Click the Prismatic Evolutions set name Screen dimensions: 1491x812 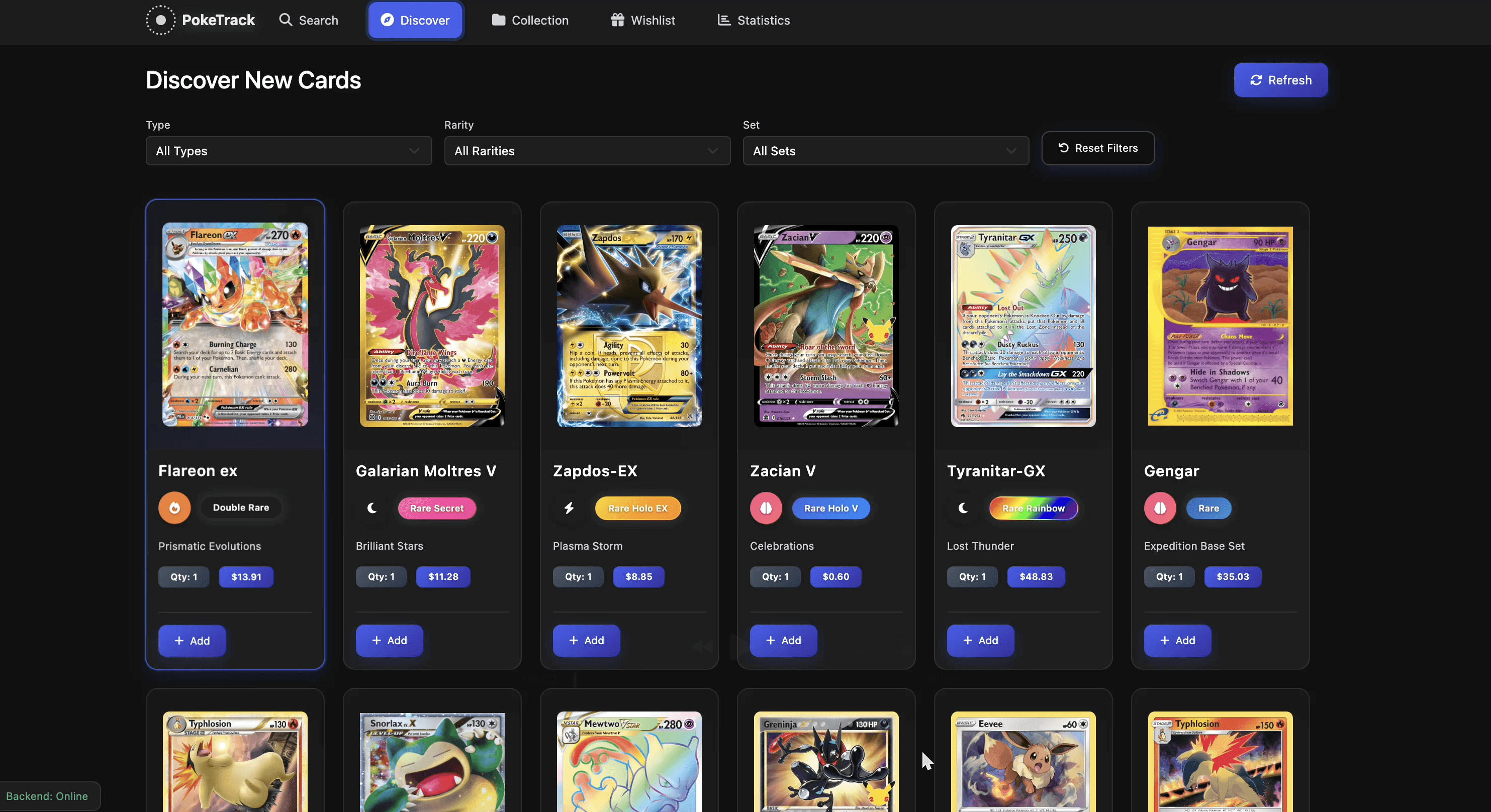(210, 546)
